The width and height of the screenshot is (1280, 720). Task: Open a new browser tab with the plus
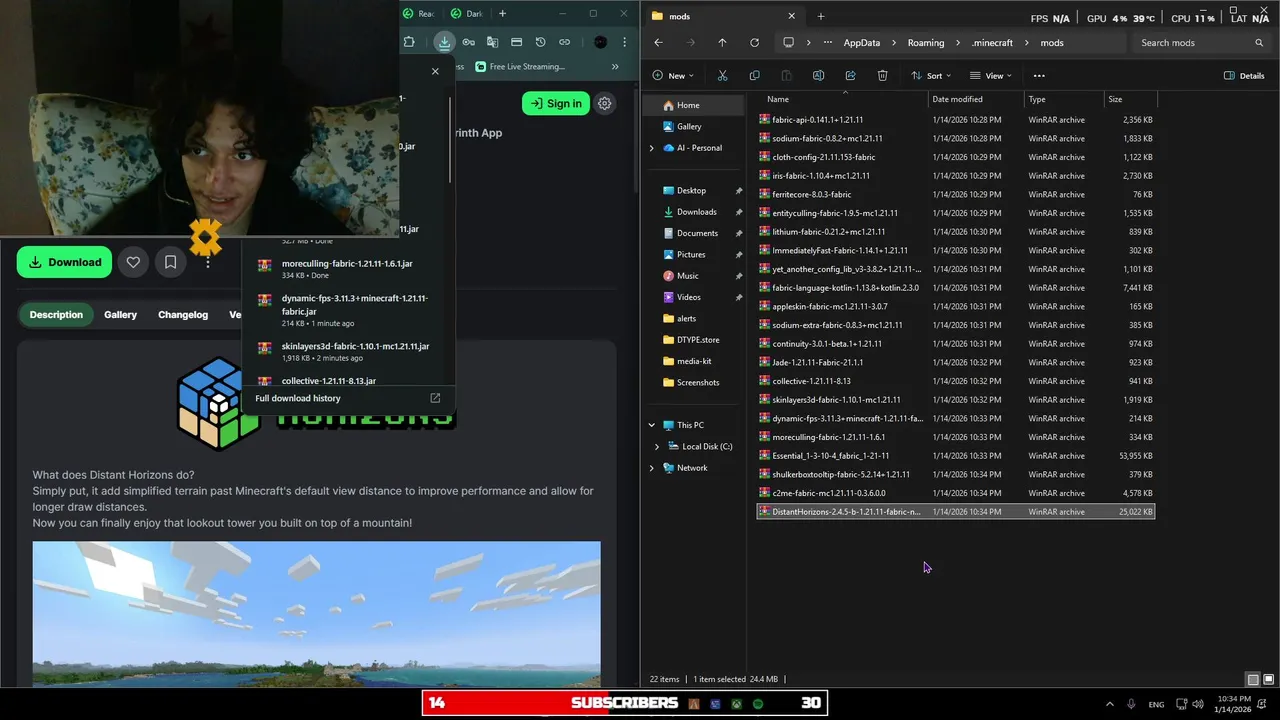[503, 13]
